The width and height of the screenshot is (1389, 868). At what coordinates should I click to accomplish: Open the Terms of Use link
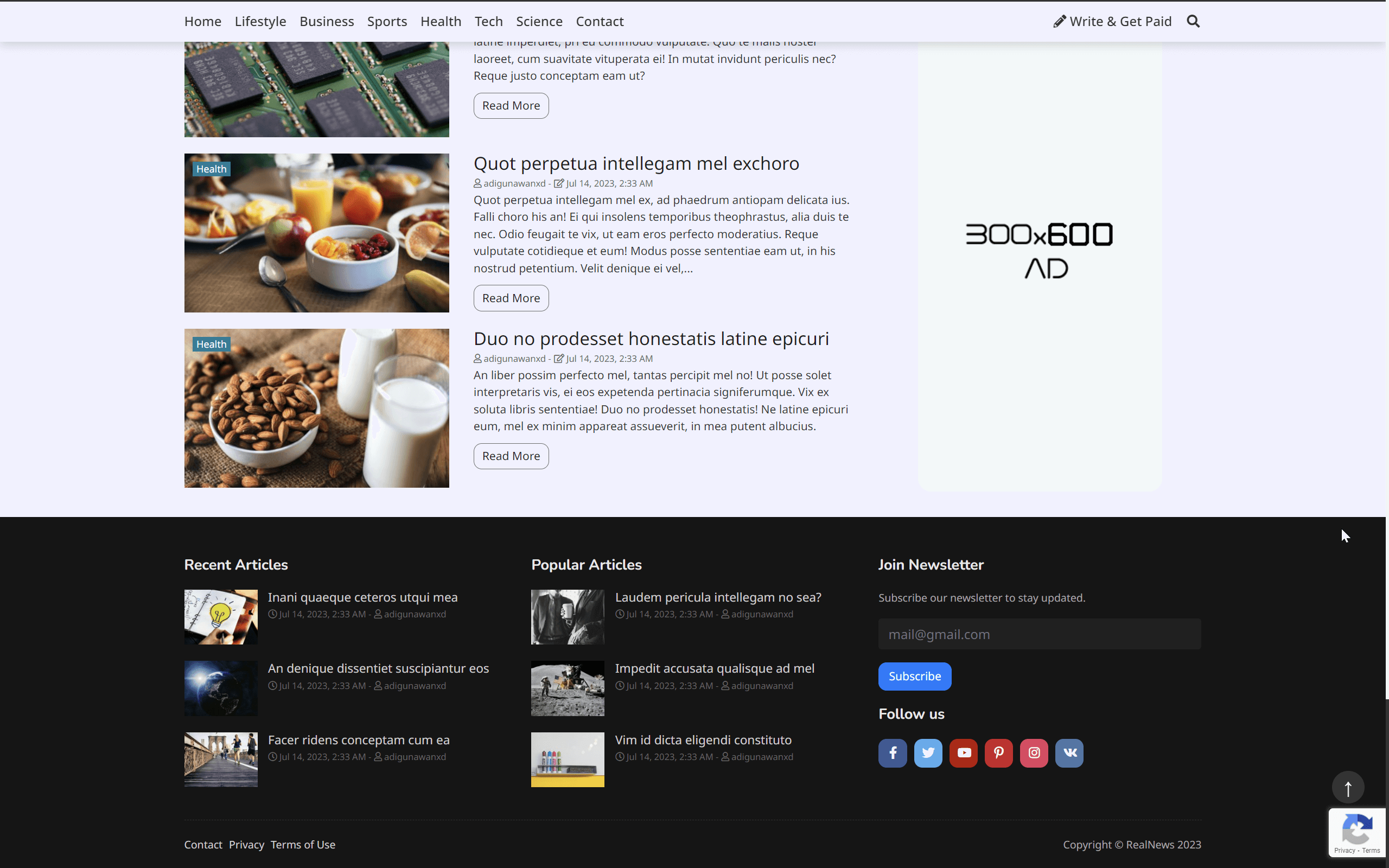click(x=302, y=845)
